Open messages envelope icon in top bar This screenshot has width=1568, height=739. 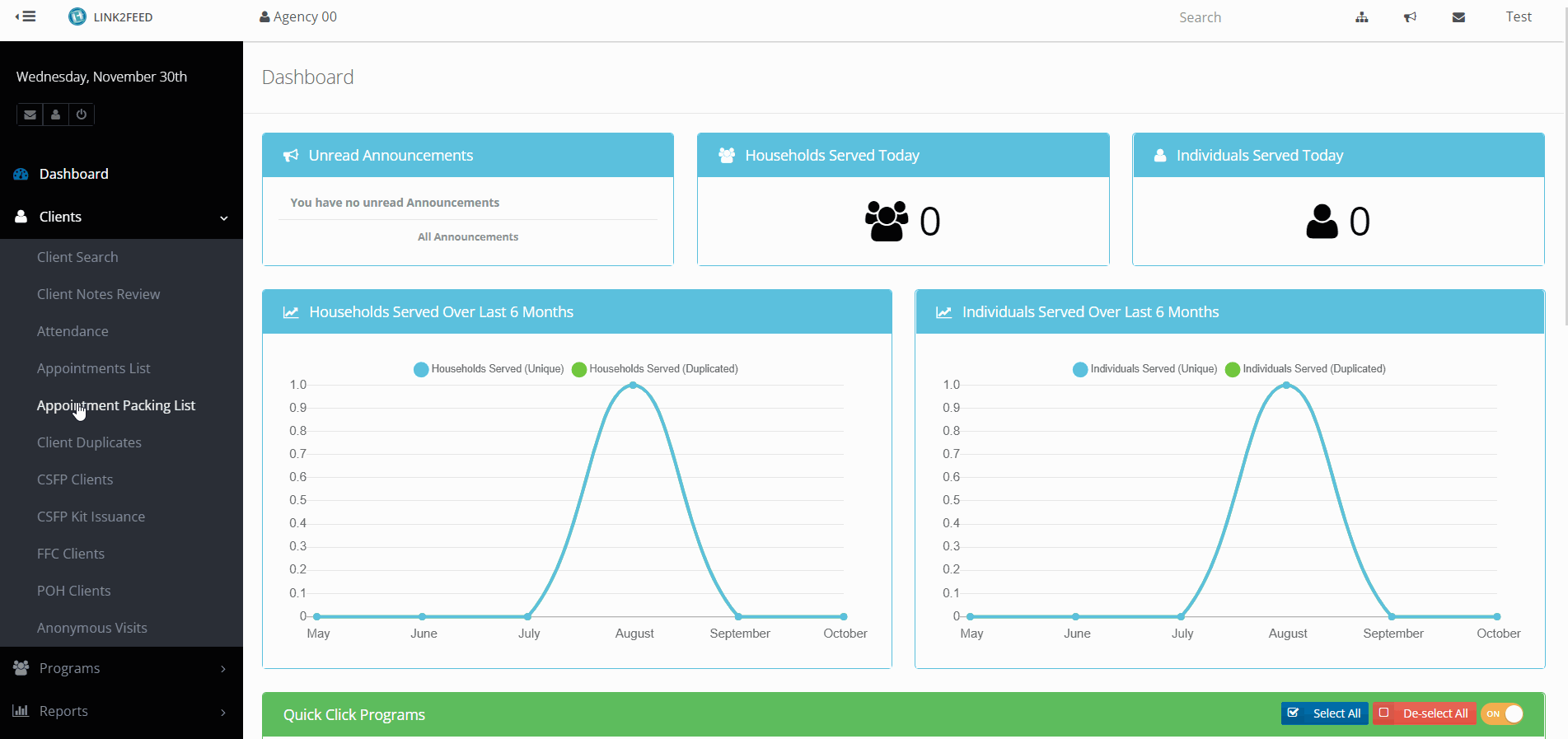click(1458, 17)
